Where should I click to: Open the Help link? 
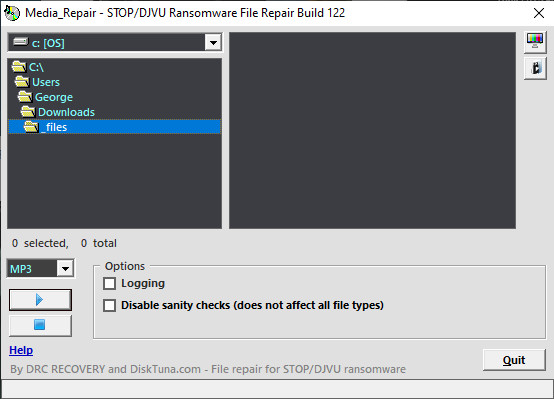(x=21, y=350)
